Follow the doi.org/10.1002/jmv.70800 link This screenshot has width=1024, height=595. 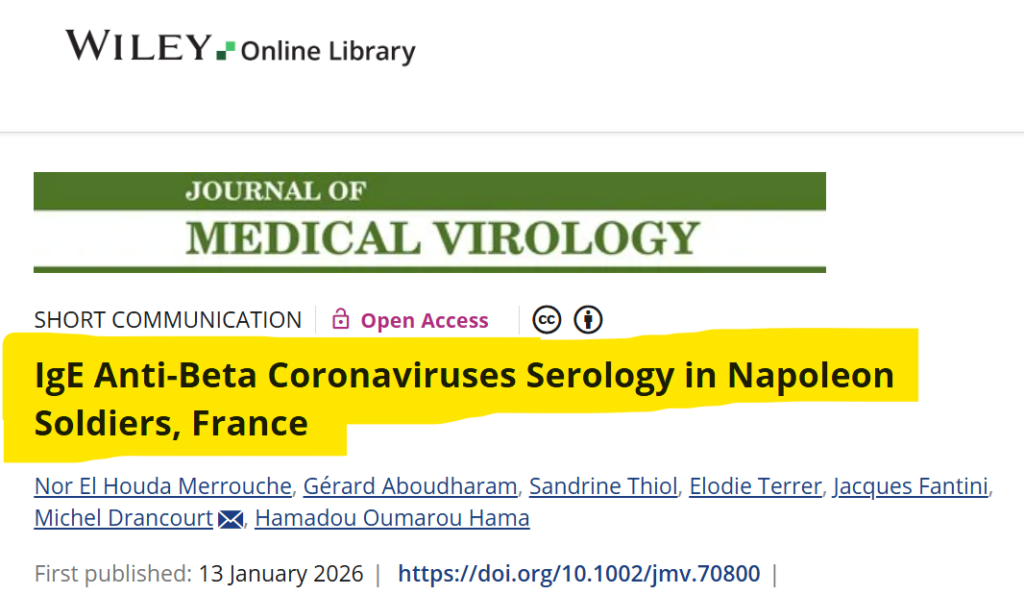click(579, 574)
